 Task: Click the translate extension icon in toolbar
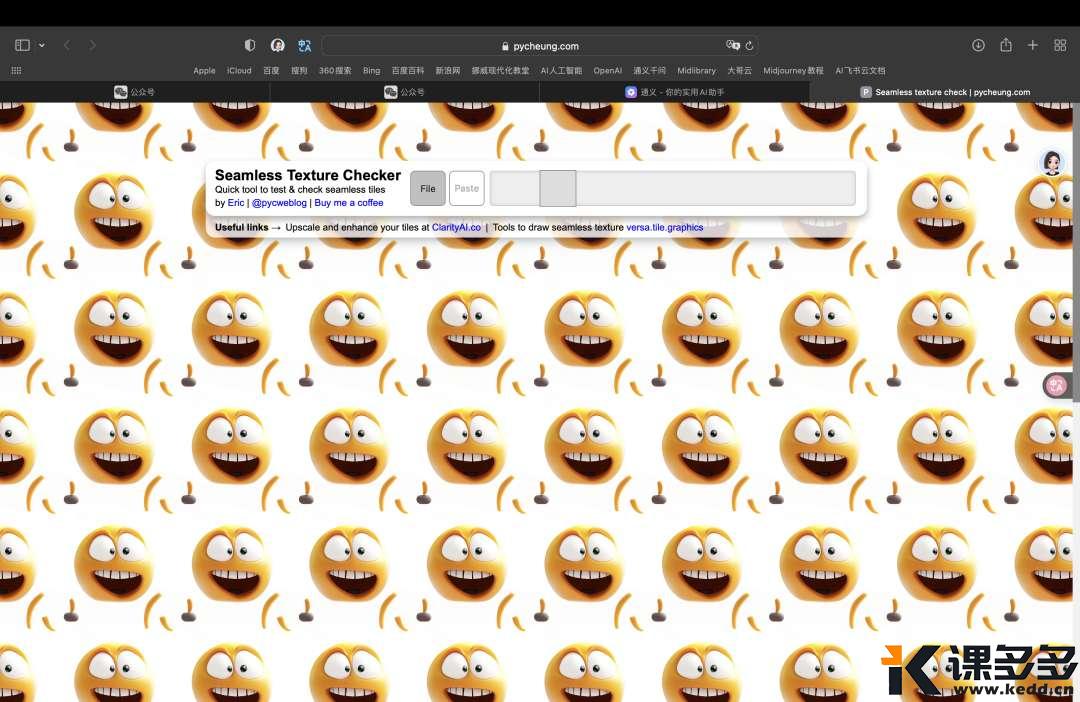point(305,45)
